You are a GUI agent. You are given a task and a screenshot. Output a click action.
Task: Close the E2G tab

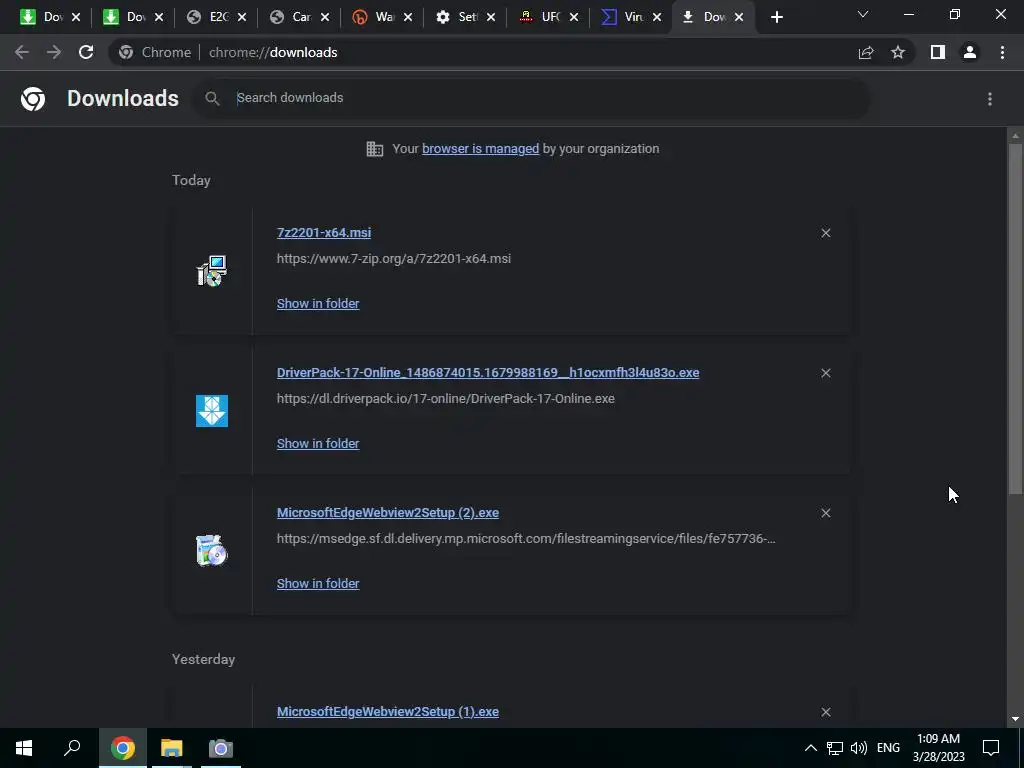(x=242, y=17)
